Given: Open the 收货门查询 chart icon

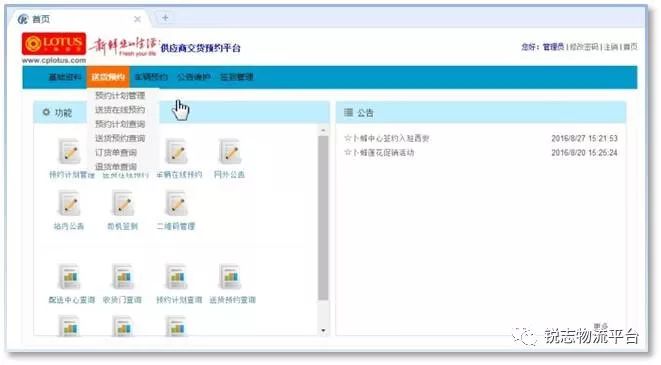Looking at the screenshot, I should point(123,276).
